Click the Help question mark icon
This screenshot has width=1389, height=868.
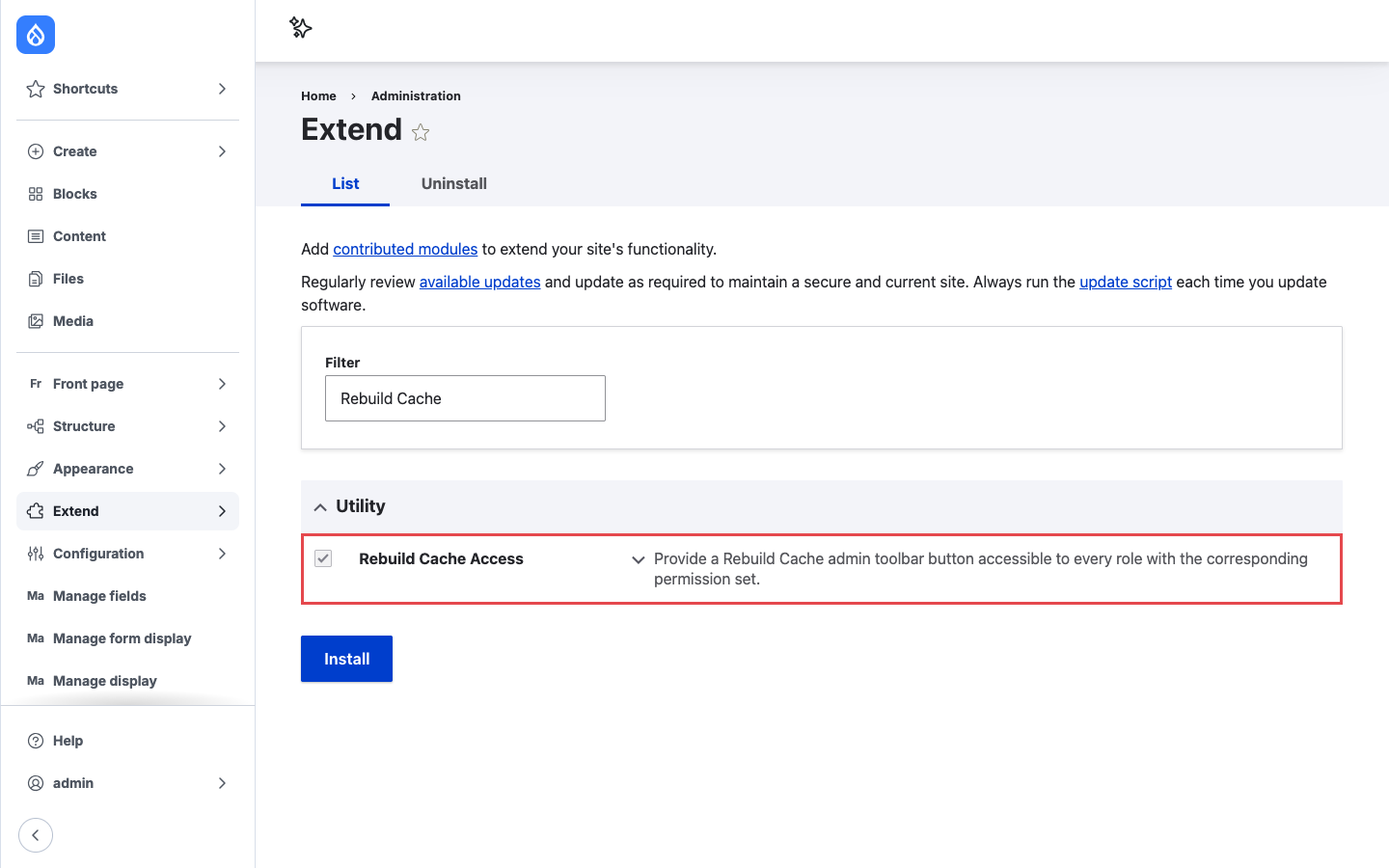point(36,741)
